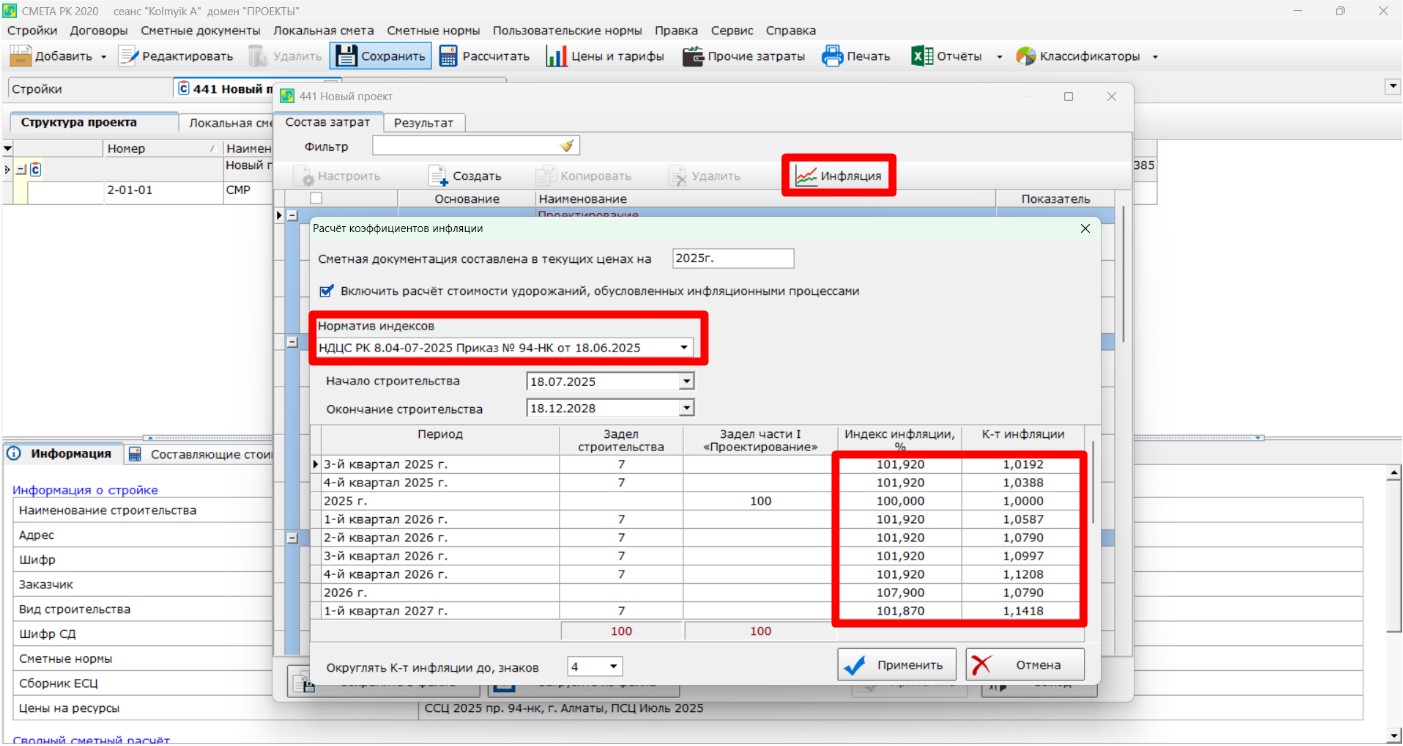
Task: Close the inflation coefficients dialog
Action: (1086, 228)
